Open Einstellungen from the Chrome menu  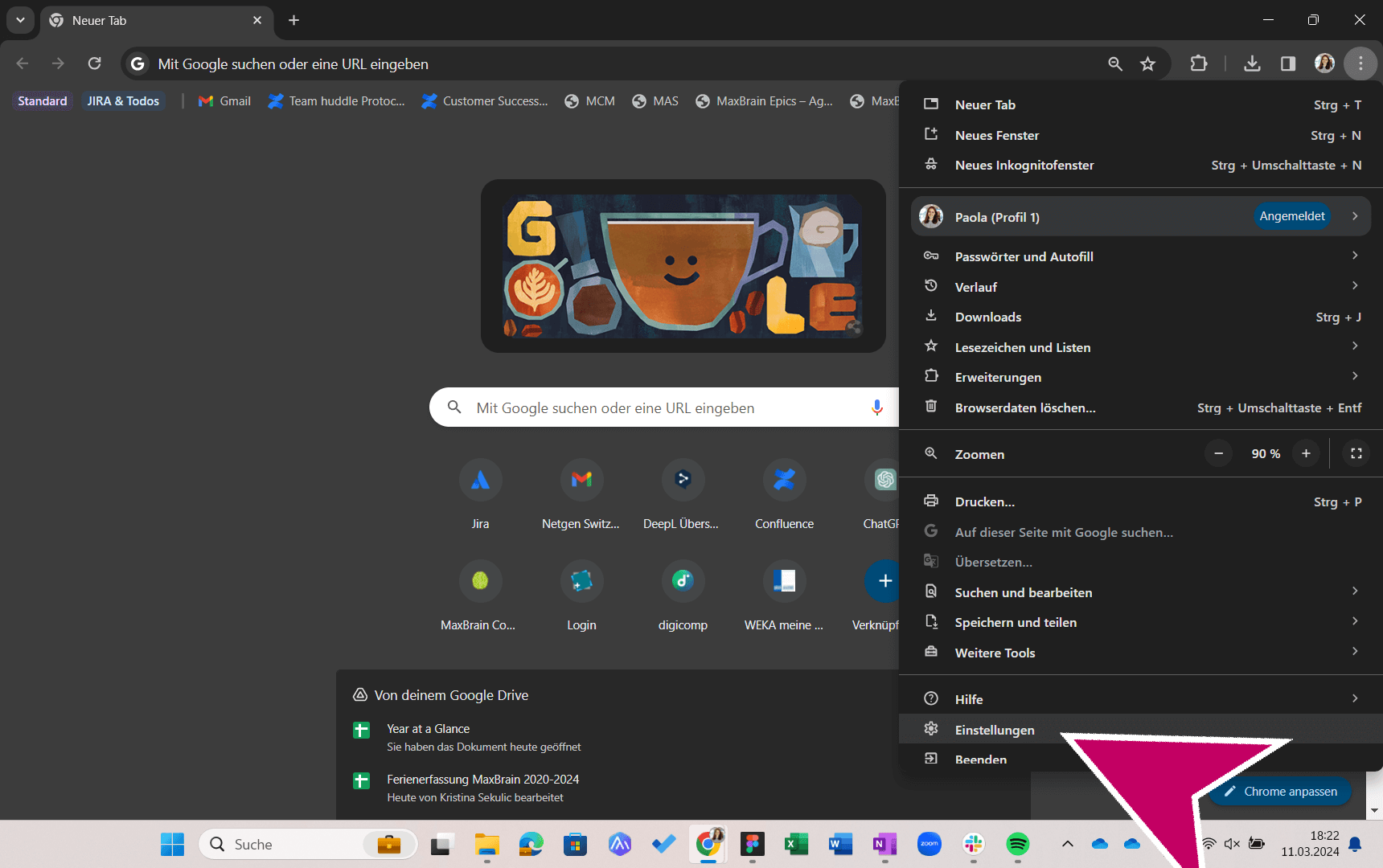click(x=1141, y=729)
